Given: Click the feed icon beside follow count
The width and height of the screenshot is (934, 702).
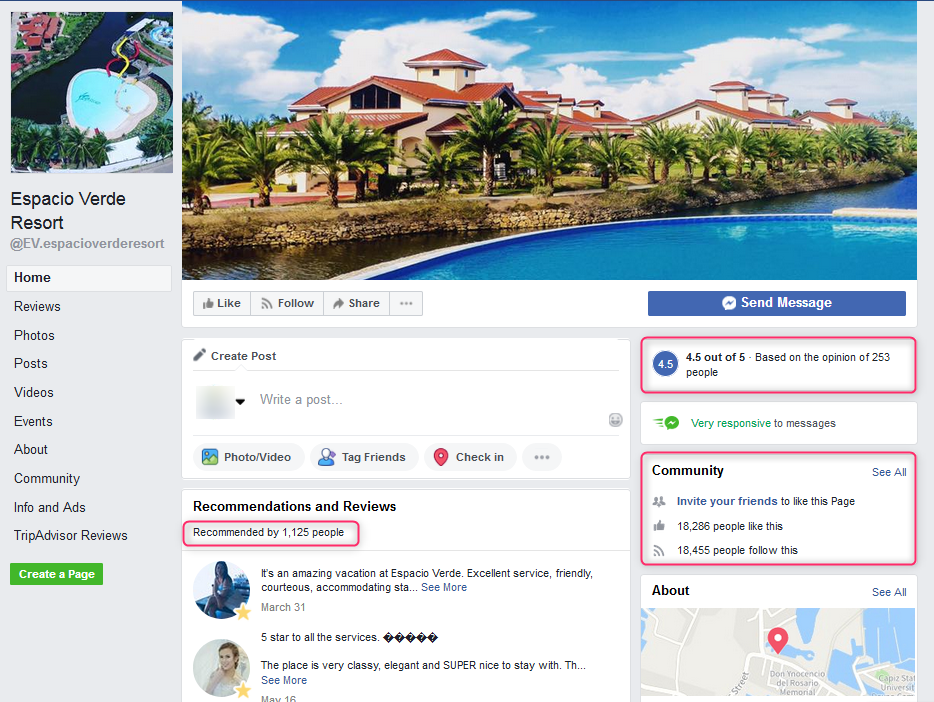Looking at the screenshot, I should click(x=659, y=551).
